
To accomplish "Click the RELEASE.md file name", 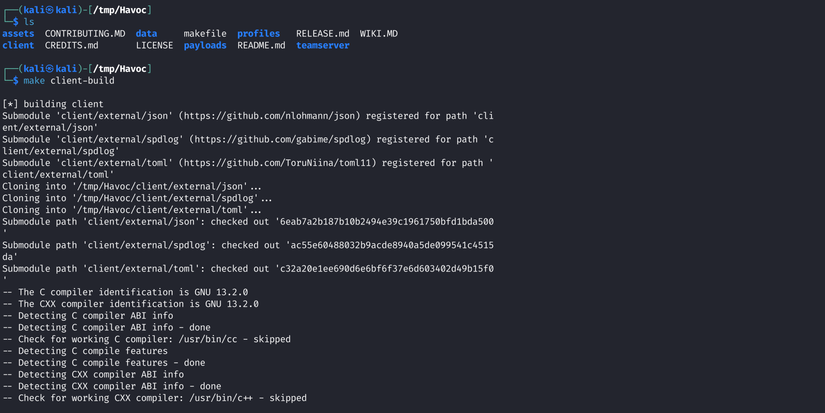I will [x=322, y=33].
